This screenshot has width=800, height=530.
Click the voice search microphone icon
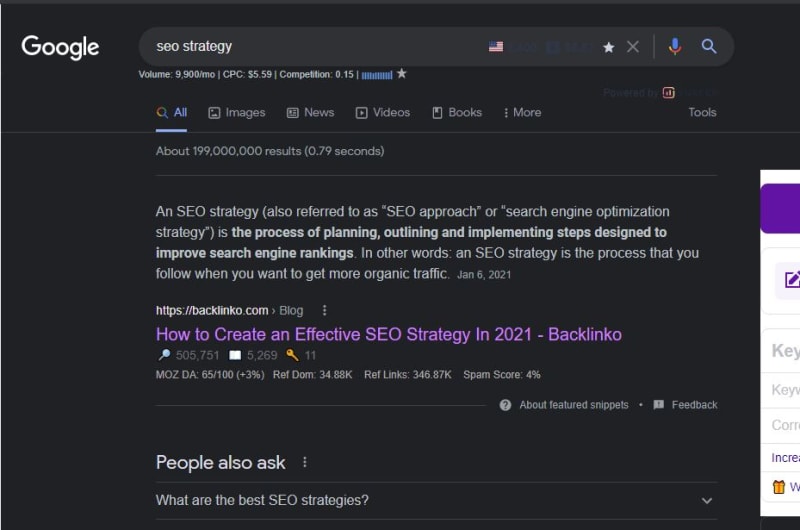[674, 46]
